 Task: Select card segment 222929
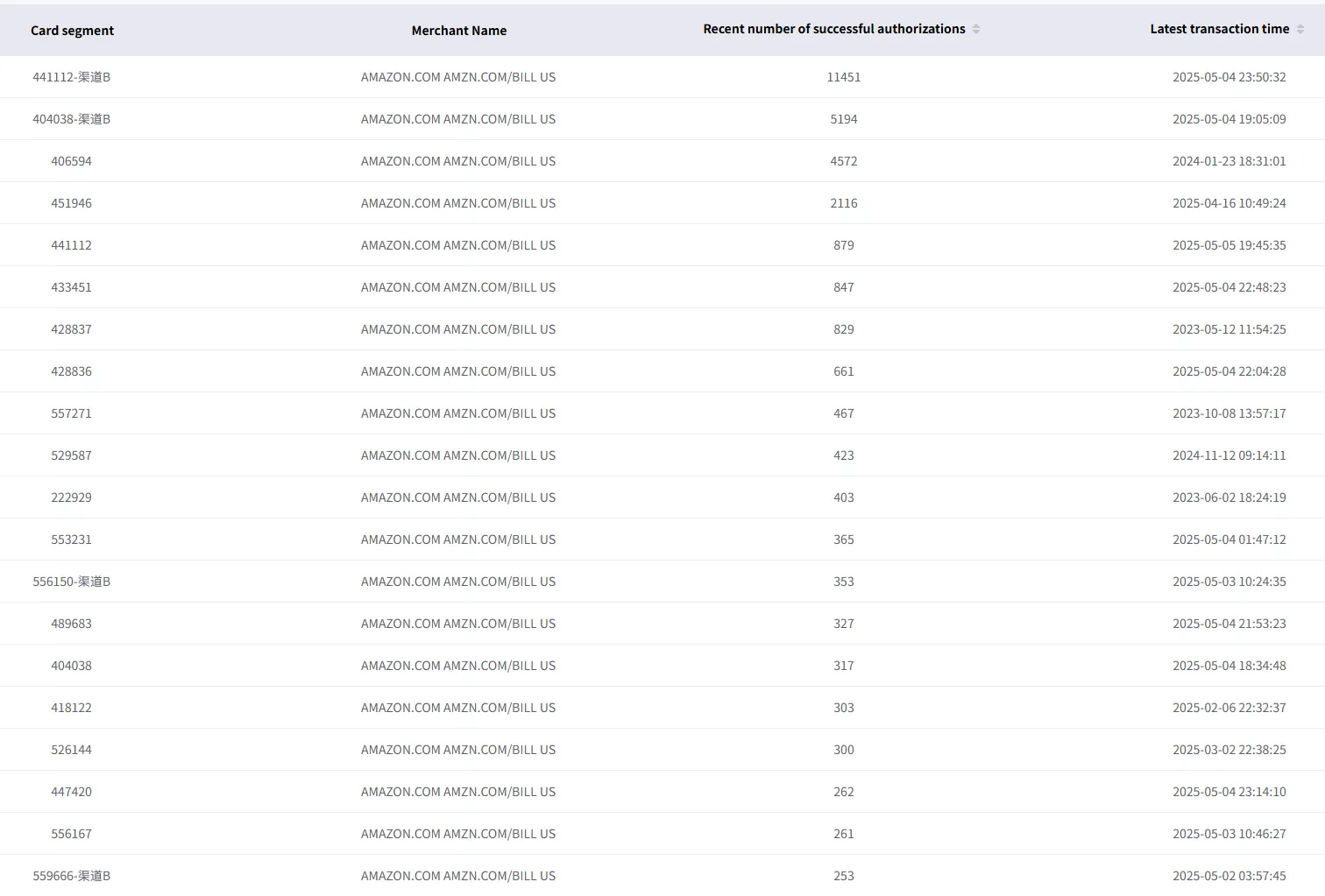point(71,497)
